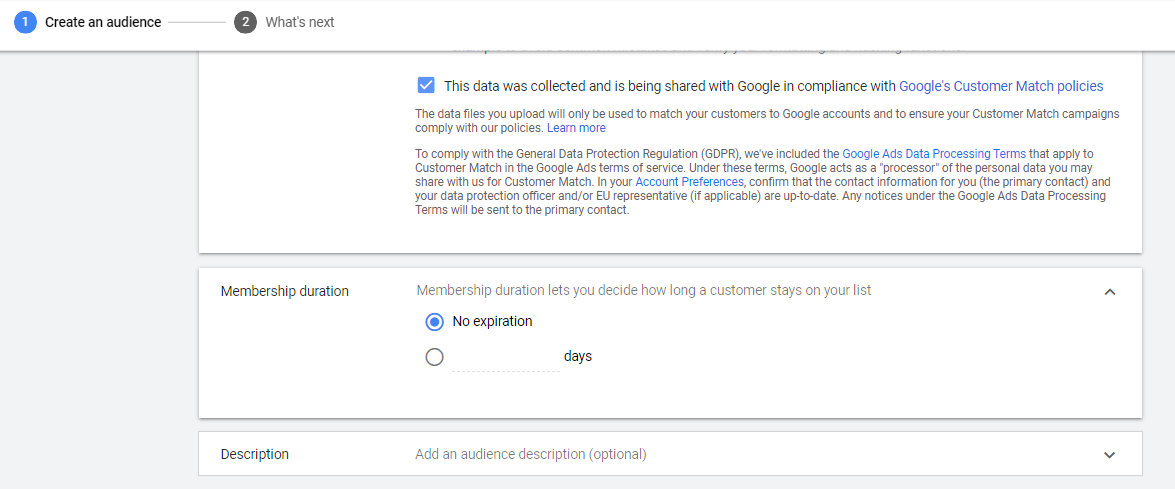Viewport: 1175px width, 489px height.
Task: Click the step 2 number circle
Action: click(245, 22)
